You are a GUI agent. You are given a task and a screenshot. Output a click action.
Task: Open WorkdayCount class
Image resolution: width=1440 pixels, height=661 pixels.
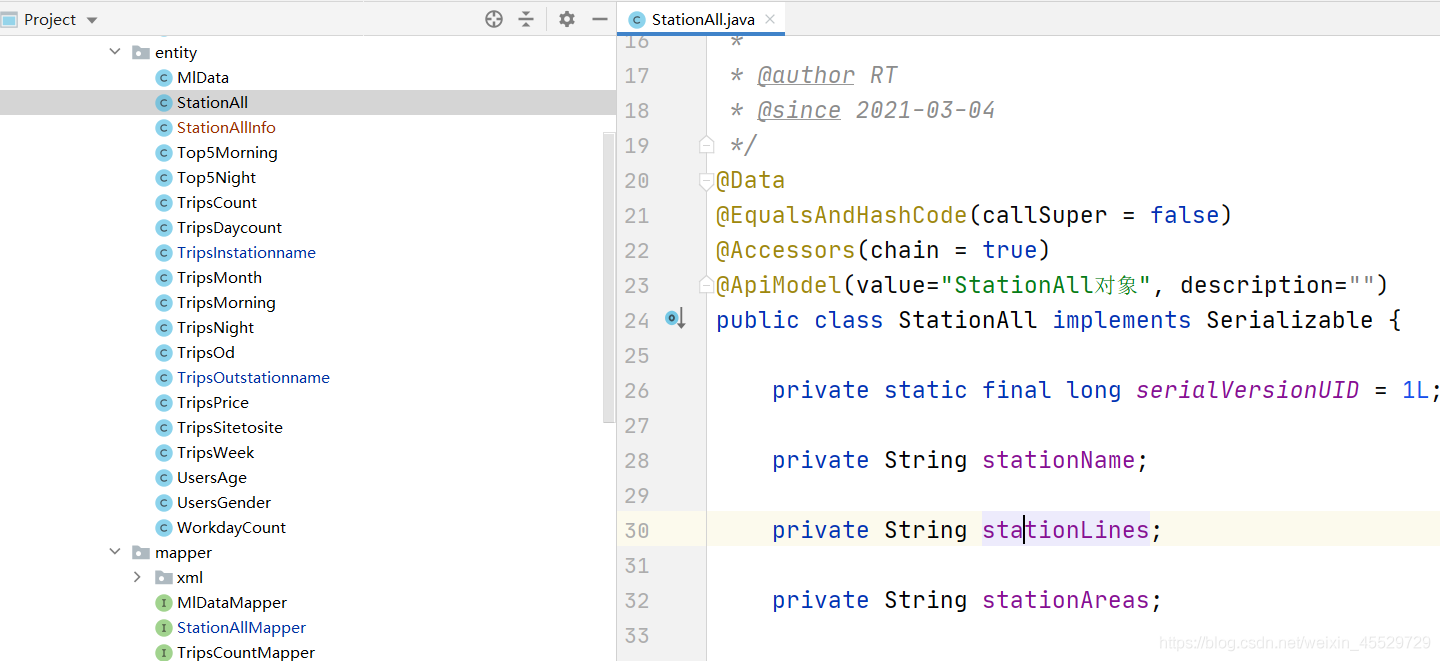click(x=231, y=527)
